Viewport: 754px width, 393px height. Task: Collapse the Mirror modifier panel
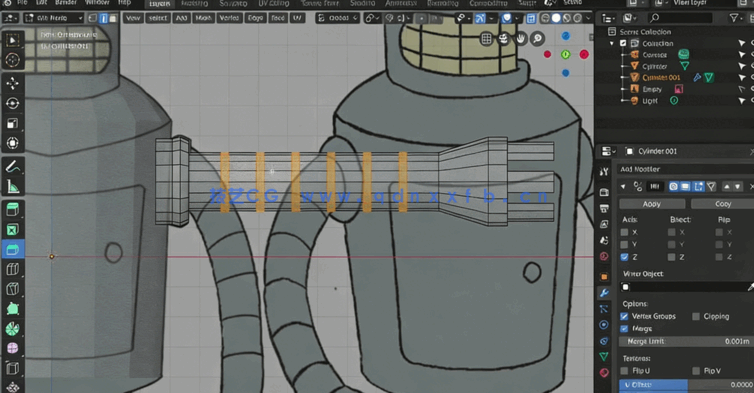point(623,186)
